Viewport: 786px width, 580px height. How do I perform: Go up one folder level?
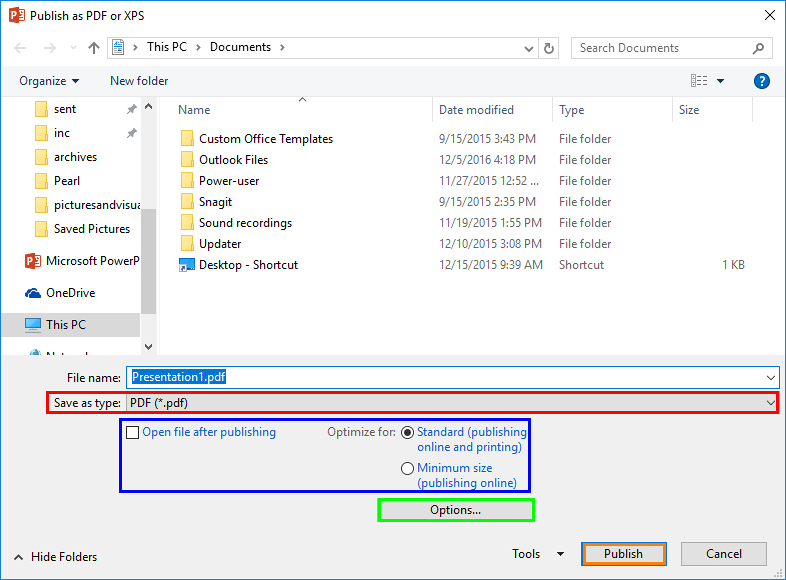click(x=94, y=48)
